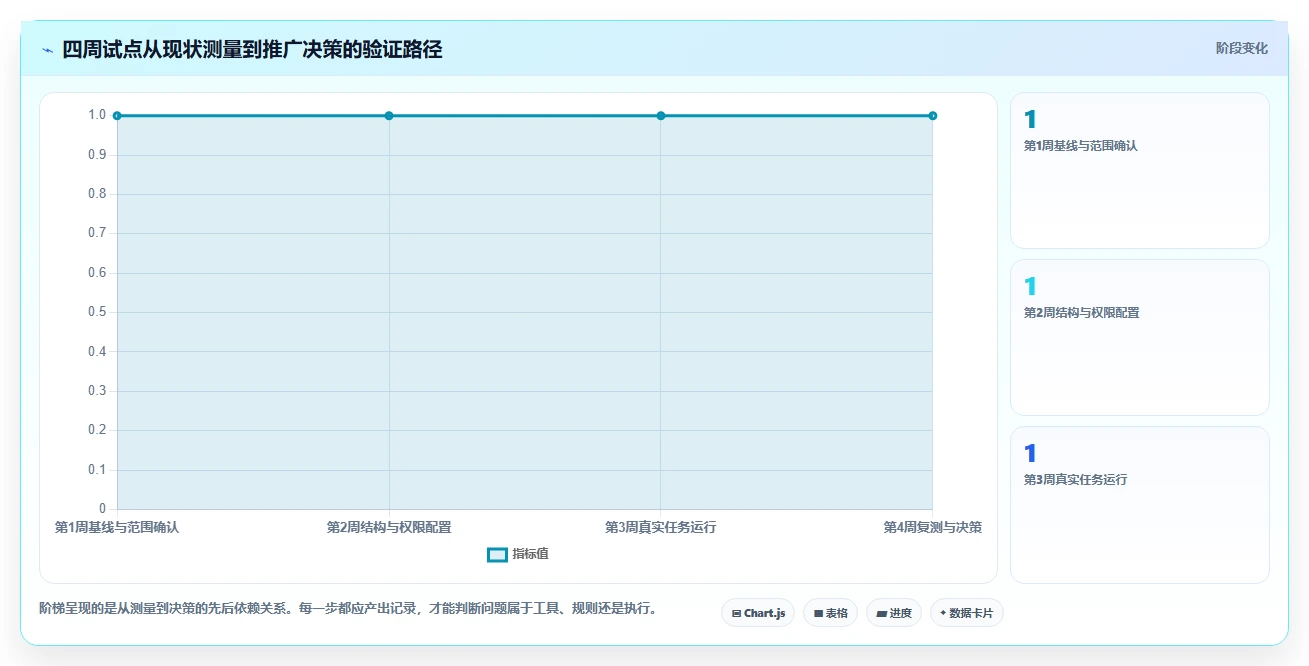Click data point for 第4周复测与决策
This screenshot has width=1309, height=666.
(932, 116)
